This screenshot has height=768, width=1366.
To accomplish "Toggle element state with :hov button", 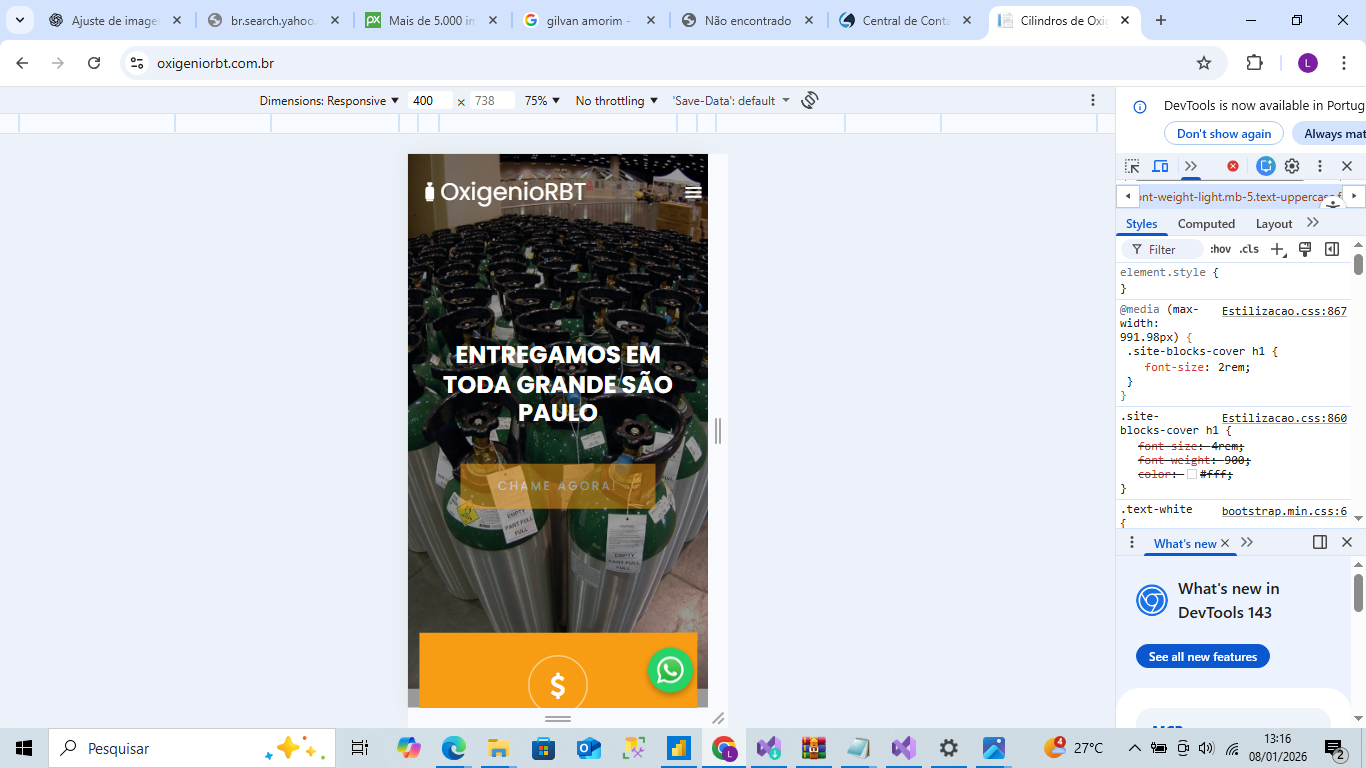I will [x=1221, y=249].
